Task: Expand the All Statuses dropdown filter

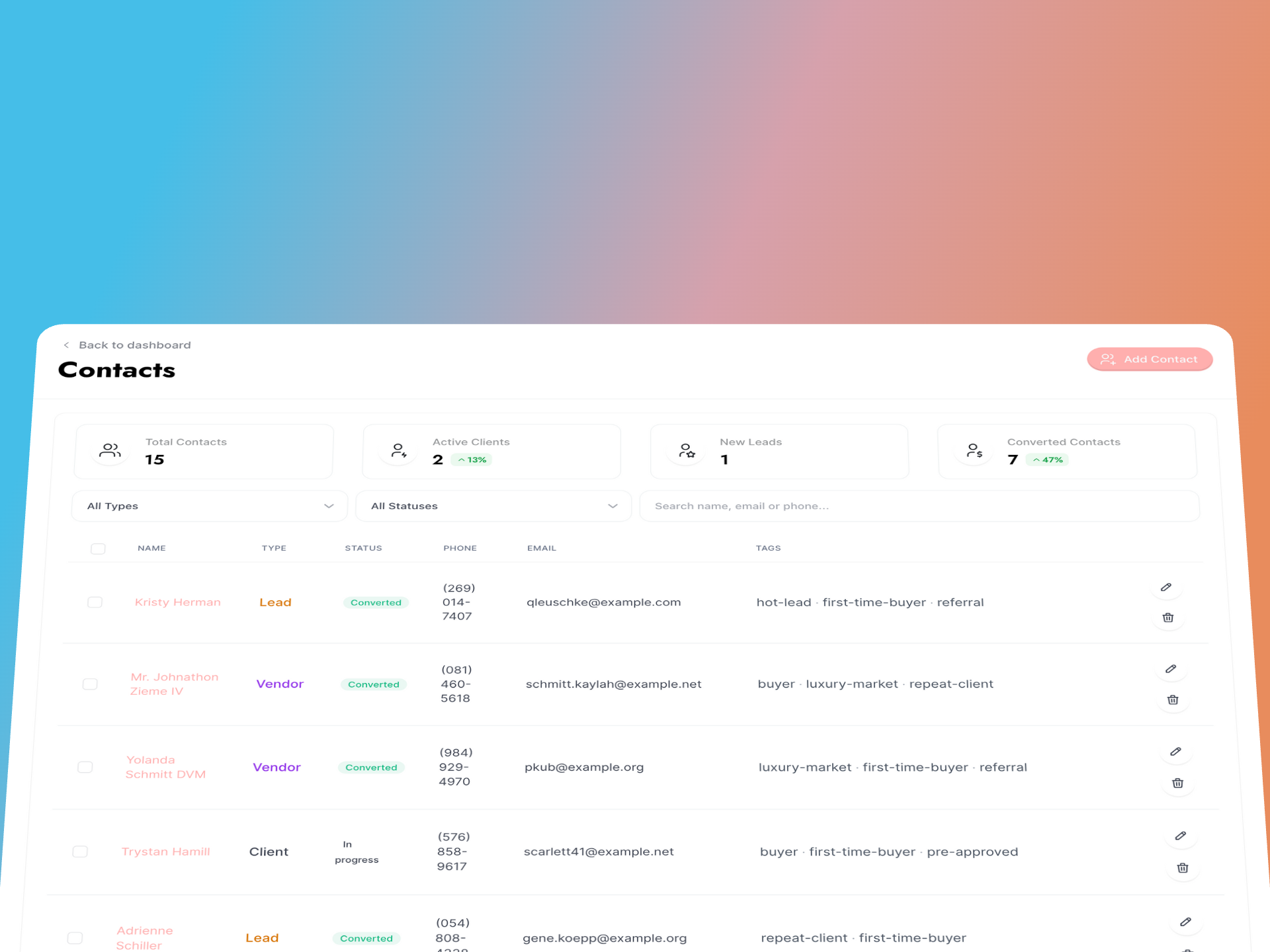Action: [491, 505]
